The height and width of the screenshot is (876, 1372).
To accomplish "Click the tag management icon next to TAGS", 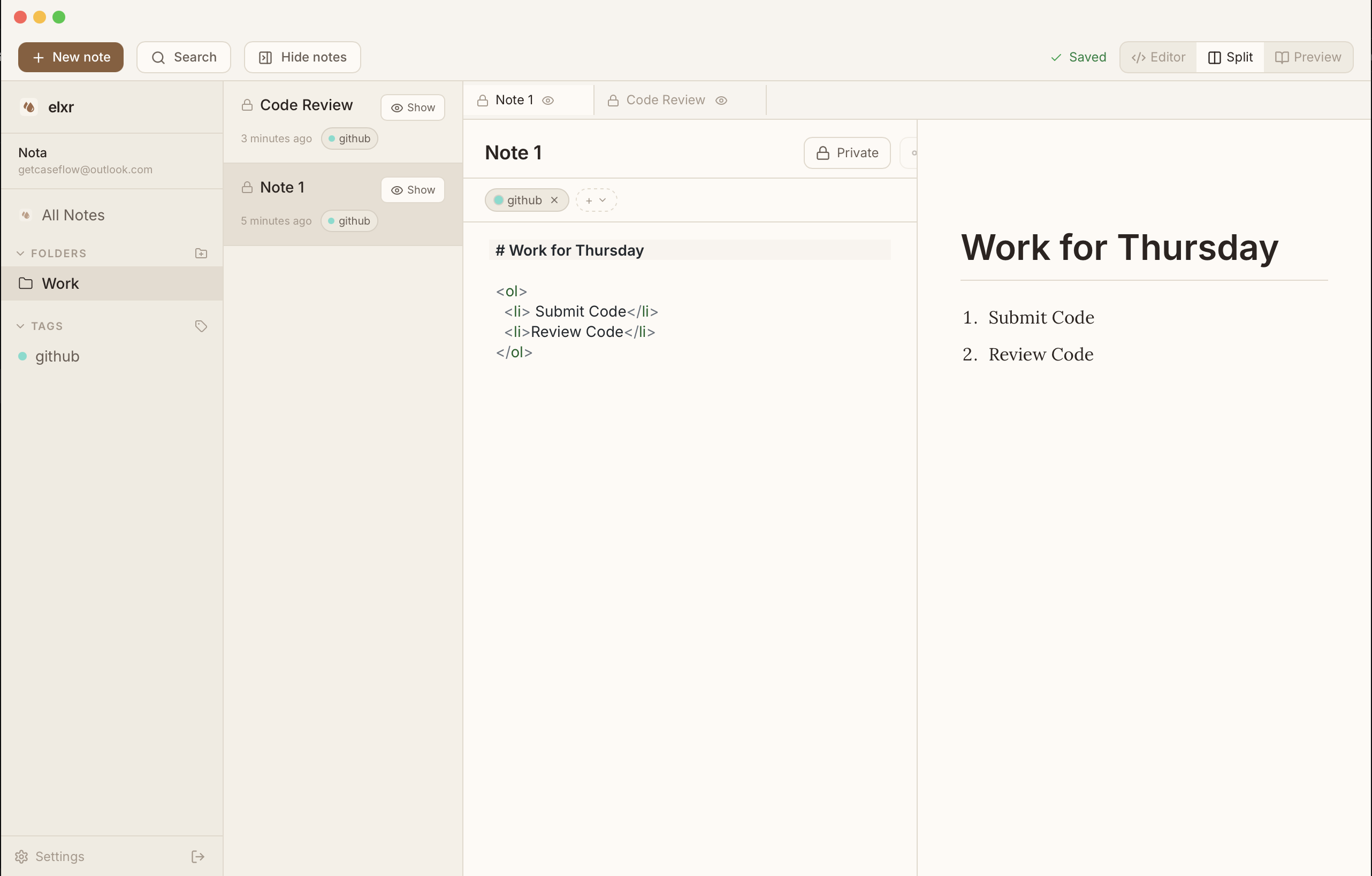I will point(201,326).
